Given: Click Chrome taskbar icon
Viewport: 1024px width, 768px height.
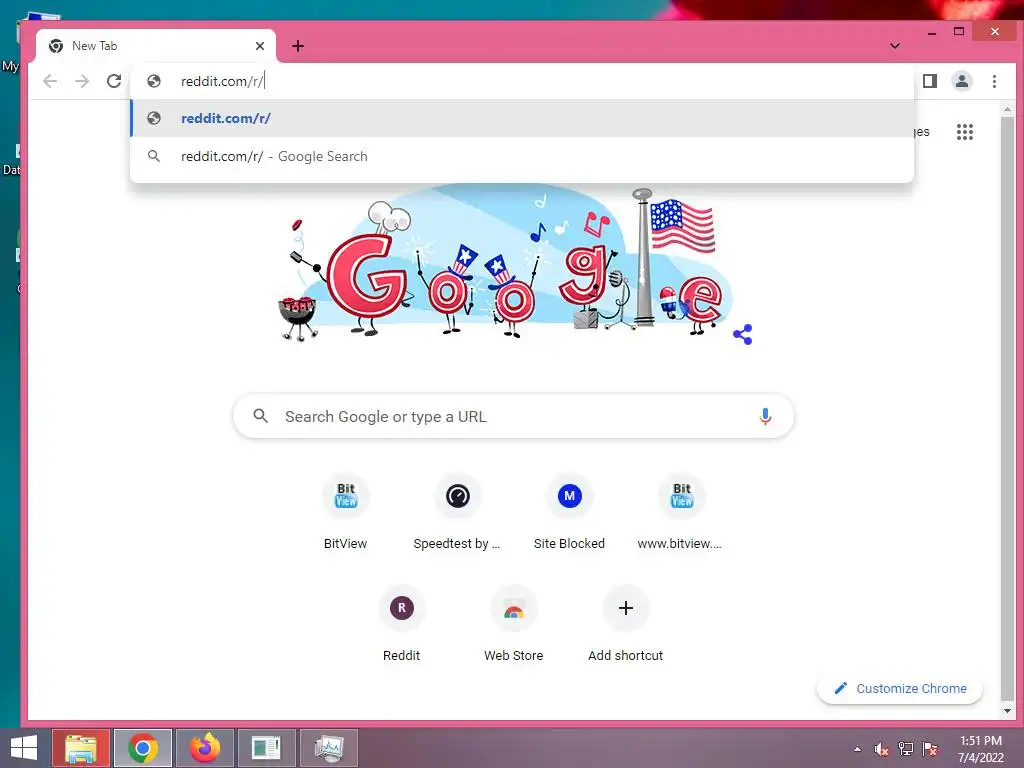Looking at the screenshot, I should (x=143, y=748).
